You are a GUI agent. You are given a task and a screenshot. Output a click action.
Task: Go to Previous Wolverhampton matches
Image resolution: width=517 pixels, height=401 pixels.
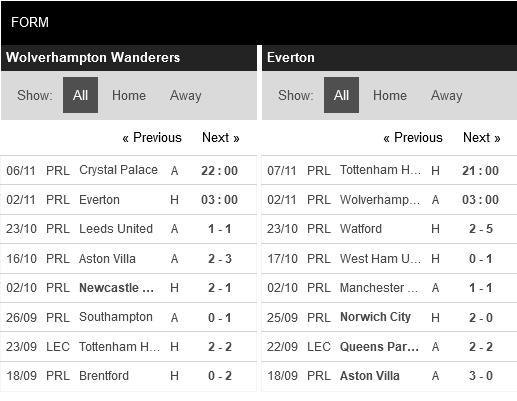click(x=152, y=137)
